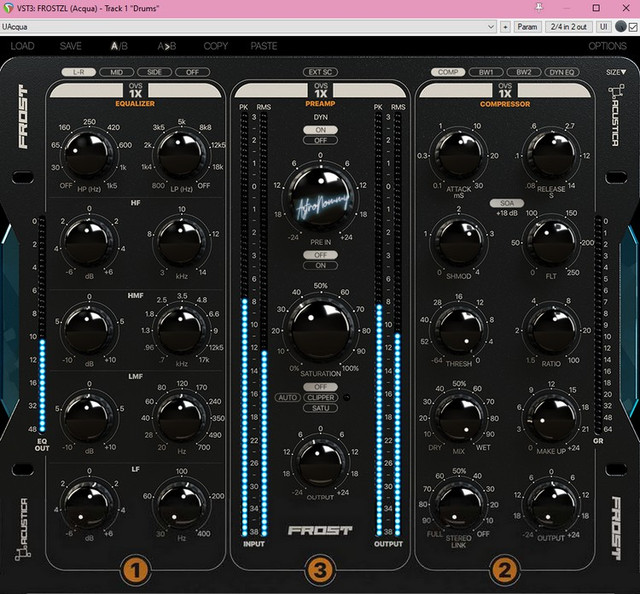The image size is (640, 594).
Task: Click the UI button
Action: (x=603, y=27)
